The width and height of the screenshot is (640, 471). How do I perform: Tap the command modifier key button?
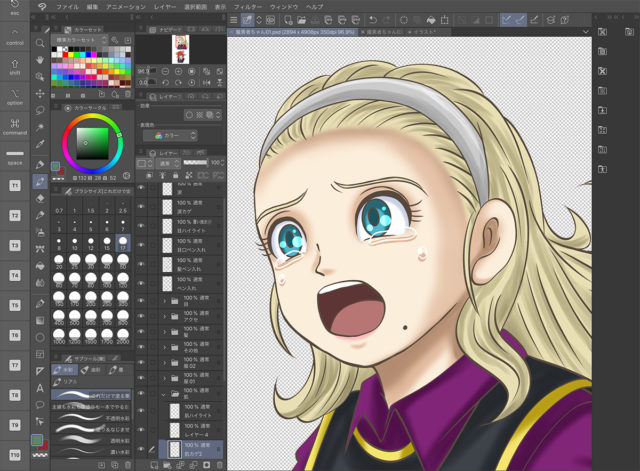pos(15,127)
